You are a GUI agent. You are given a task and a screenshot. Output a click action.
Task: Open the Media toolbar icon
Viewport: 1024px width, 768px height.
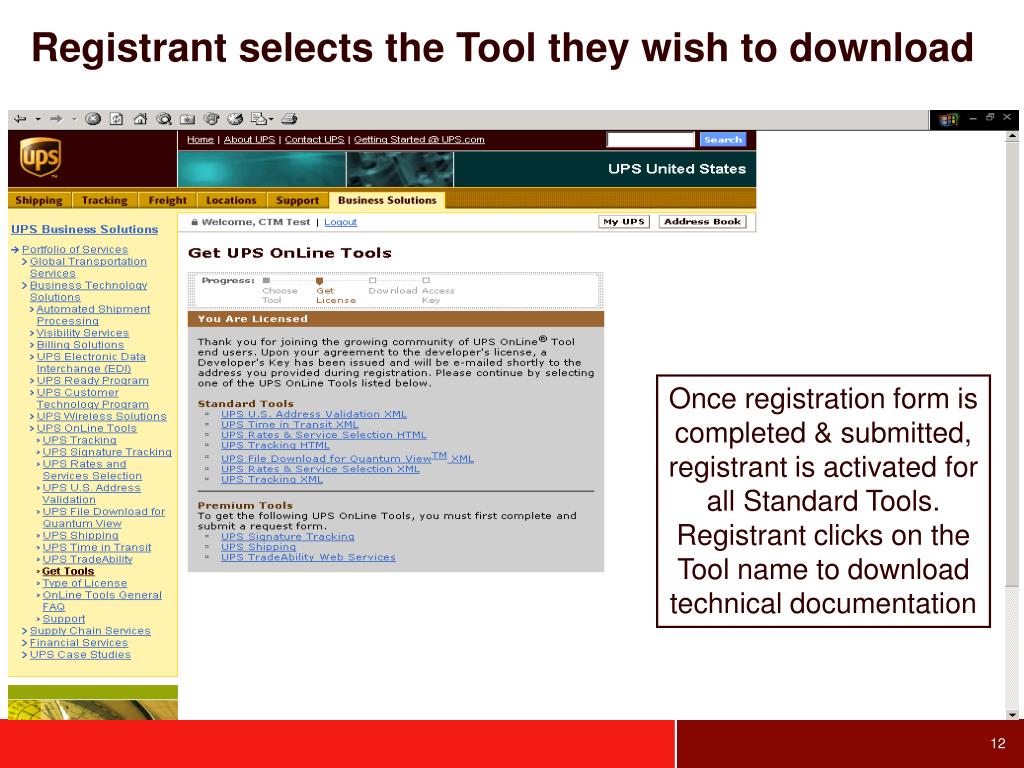point(211,119)
